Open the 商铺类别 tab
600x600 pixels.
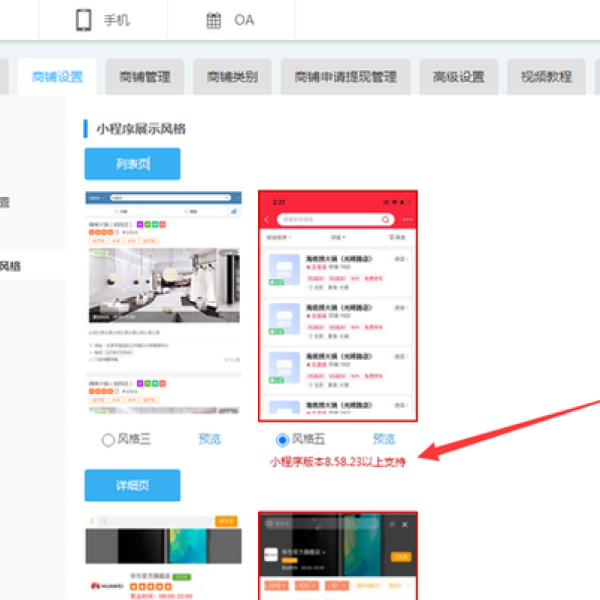click(x=232, y=77)
